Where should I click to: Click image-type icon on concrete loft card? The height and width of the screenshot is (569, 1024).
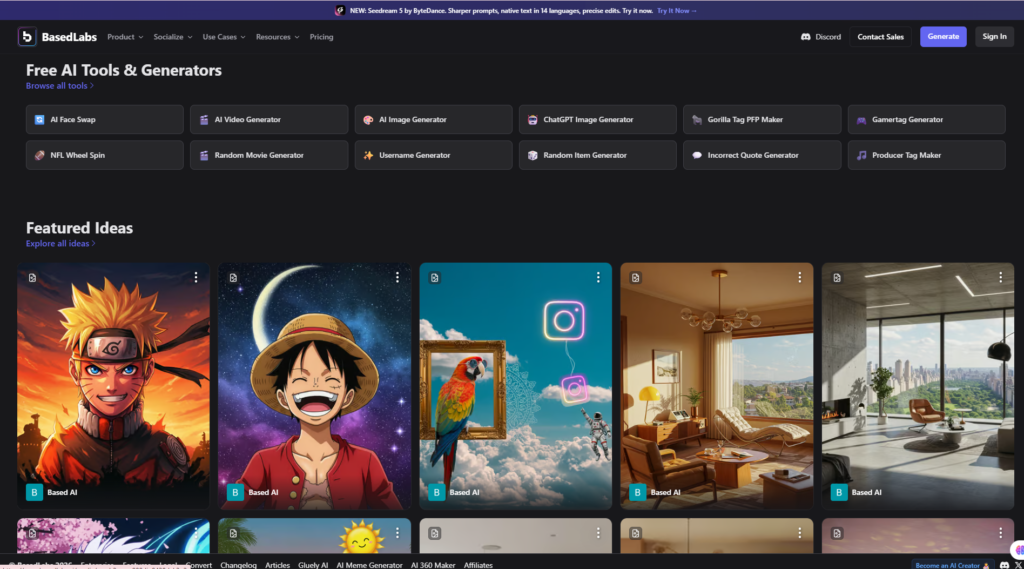[x=837, y=278]
